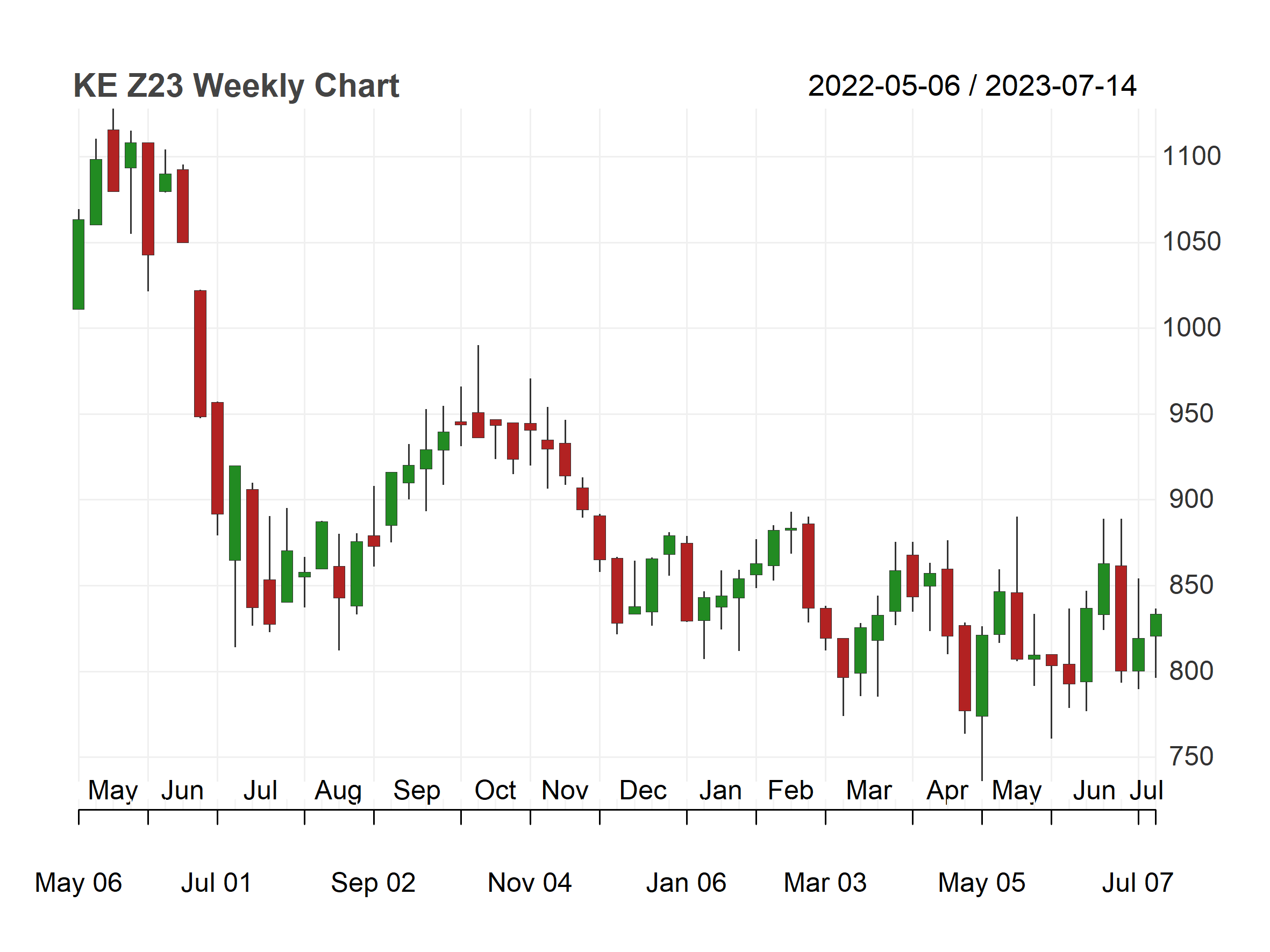Screen dimensions: 1270x952
Task: Click the 'Dec' month label
Action: pos(643,790)
